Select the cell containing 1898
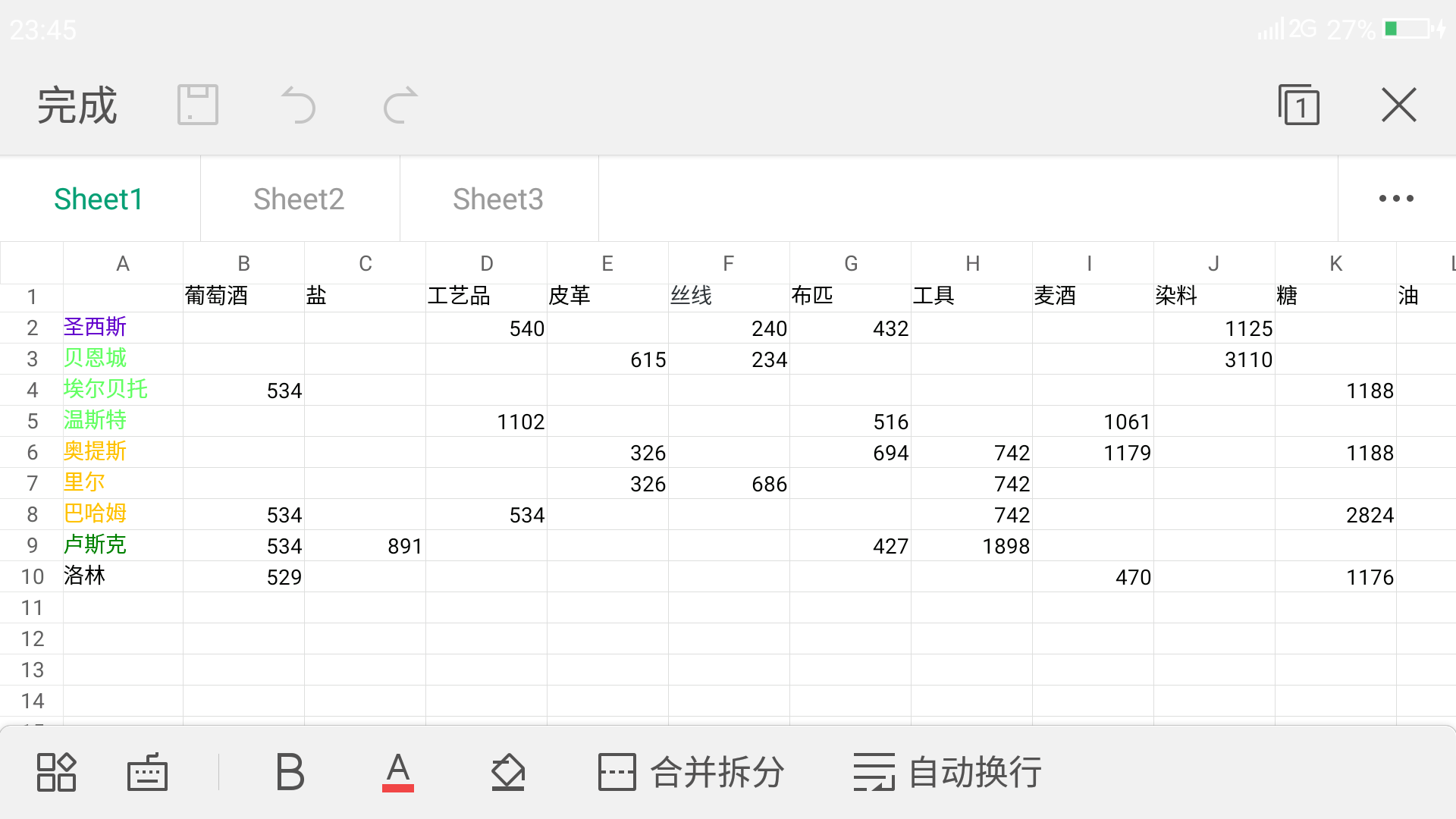Screen dimensions: 1456x819 click(971, 545)
